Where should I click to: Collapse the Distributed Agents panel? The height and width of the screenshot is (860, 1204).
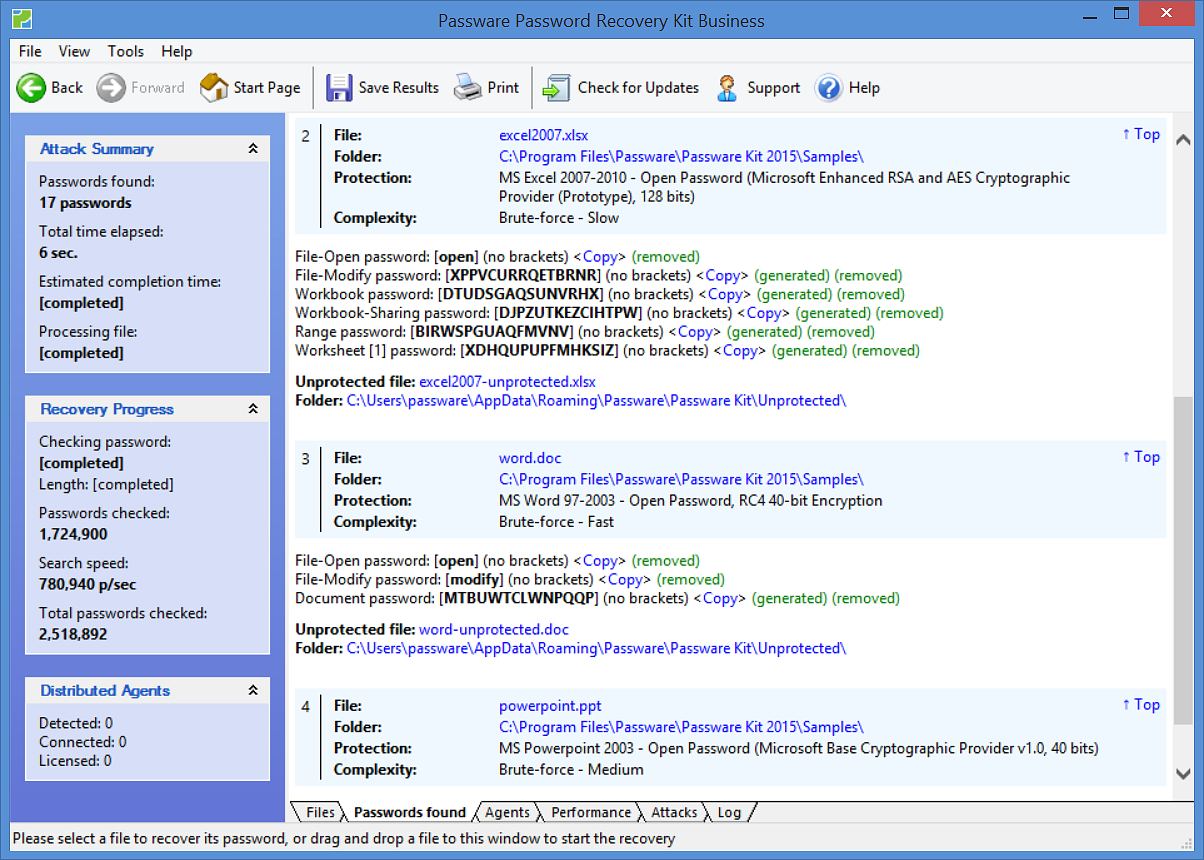(253, 691)
